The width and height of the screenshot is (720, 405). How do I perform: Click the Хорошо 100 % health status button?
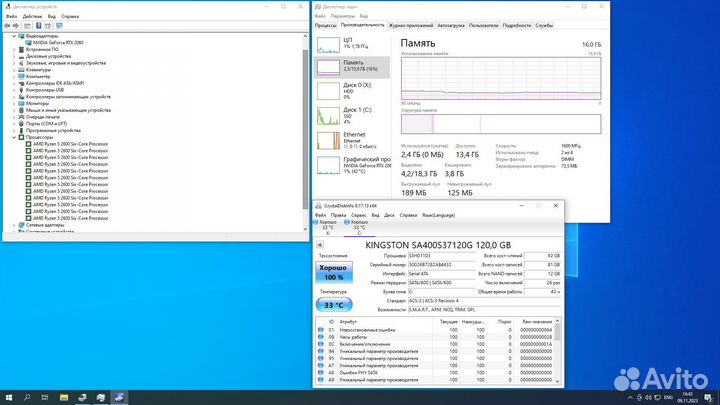(x=334, y=272)
